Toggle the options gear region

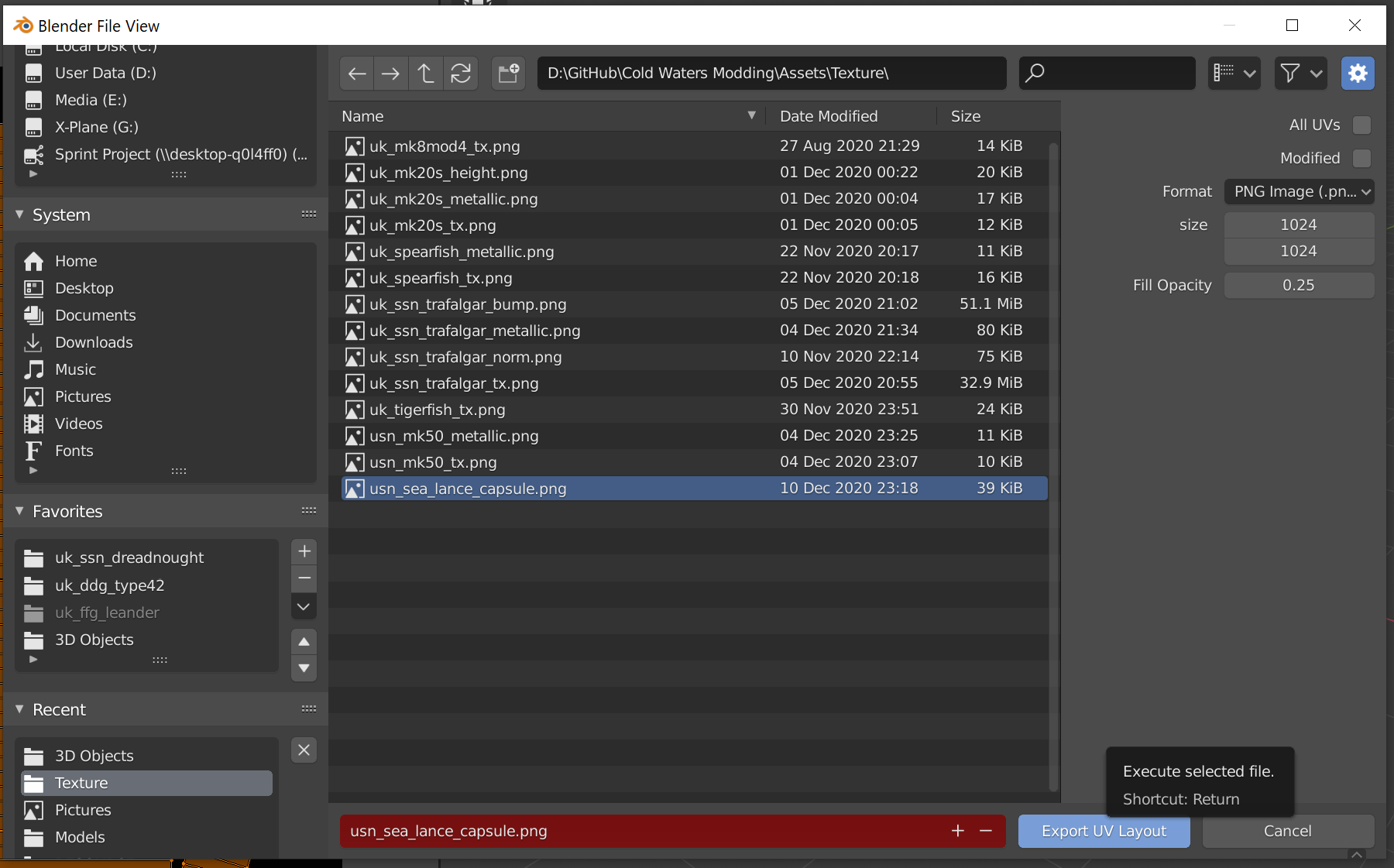[x=1358, y=74]
